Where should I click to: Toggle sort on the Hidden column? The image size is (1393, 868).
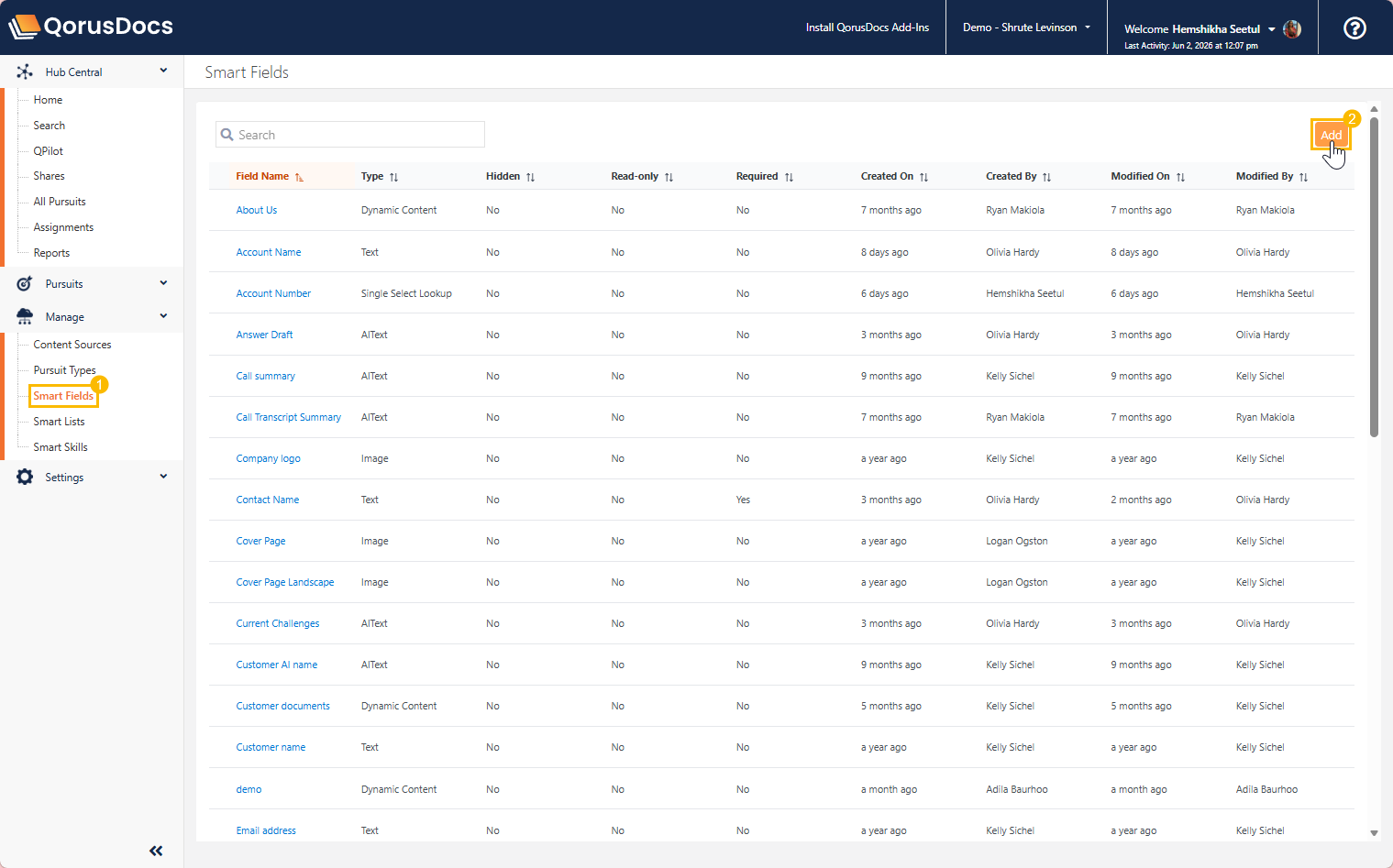pyautogui.click(x=530, y=177)
